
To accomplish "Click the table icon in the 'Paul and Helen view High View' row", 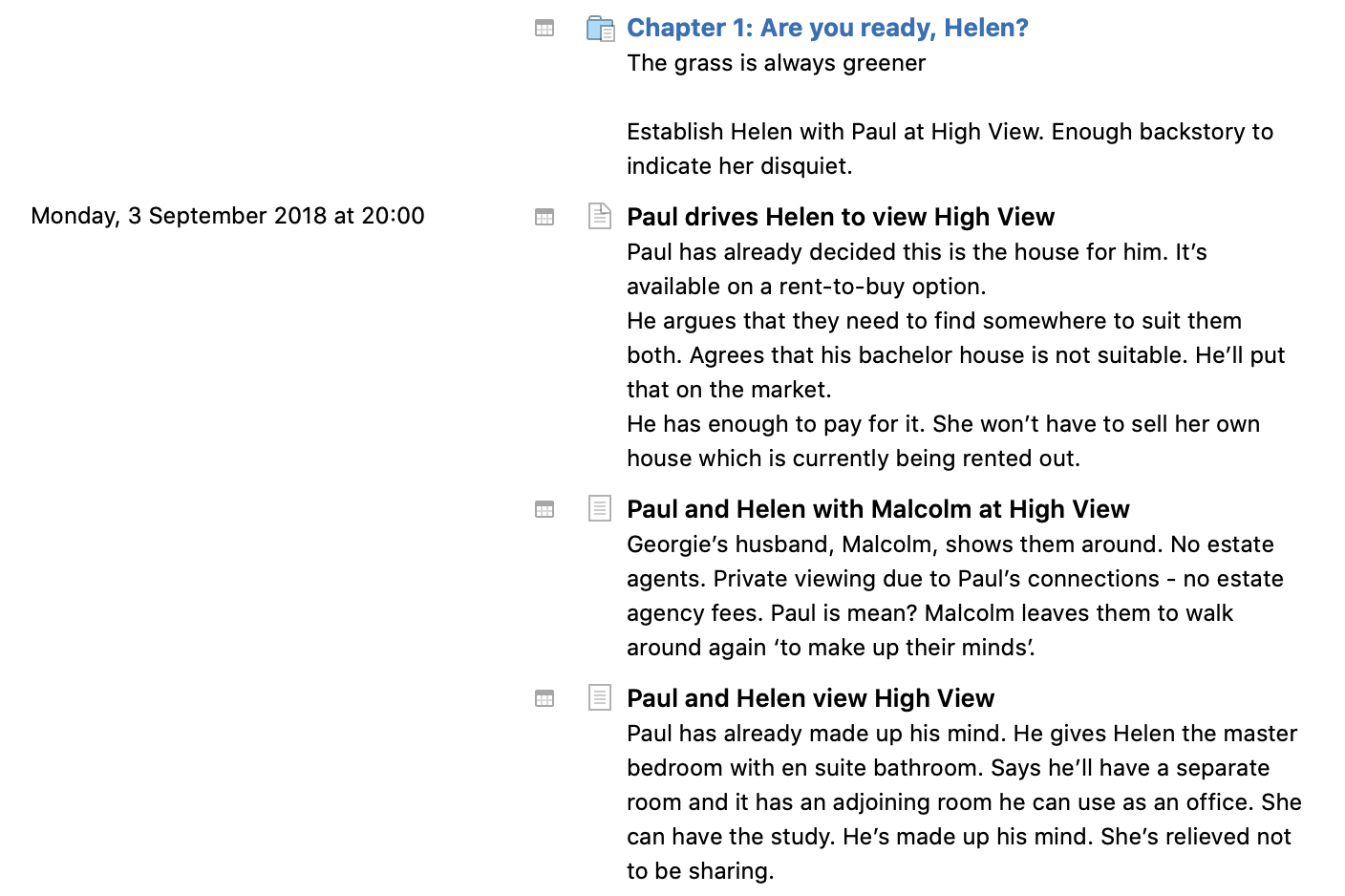I will click(544, 698).
